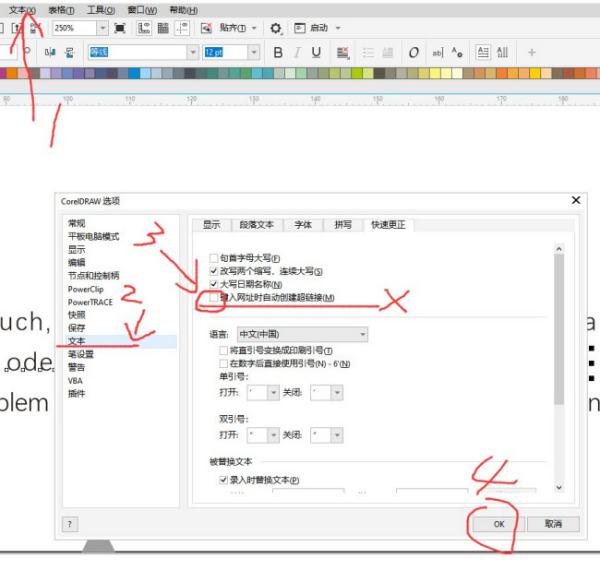Toggle Underline formatting

(x=316, y=52)
